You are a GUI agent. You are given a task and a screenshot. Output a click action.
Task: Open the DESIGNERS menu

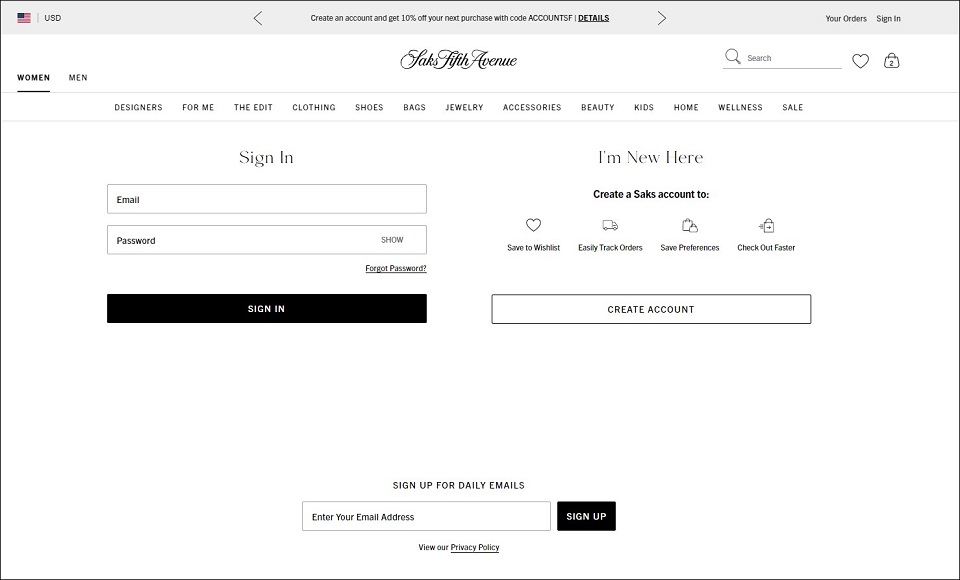pos(138,107)
